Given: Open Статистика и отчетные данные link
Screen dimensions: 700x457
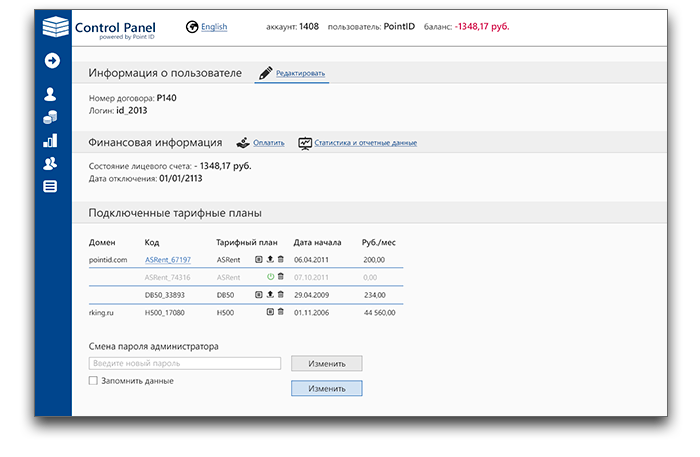Looking at the screenshot, I should (x=365, y=143).
